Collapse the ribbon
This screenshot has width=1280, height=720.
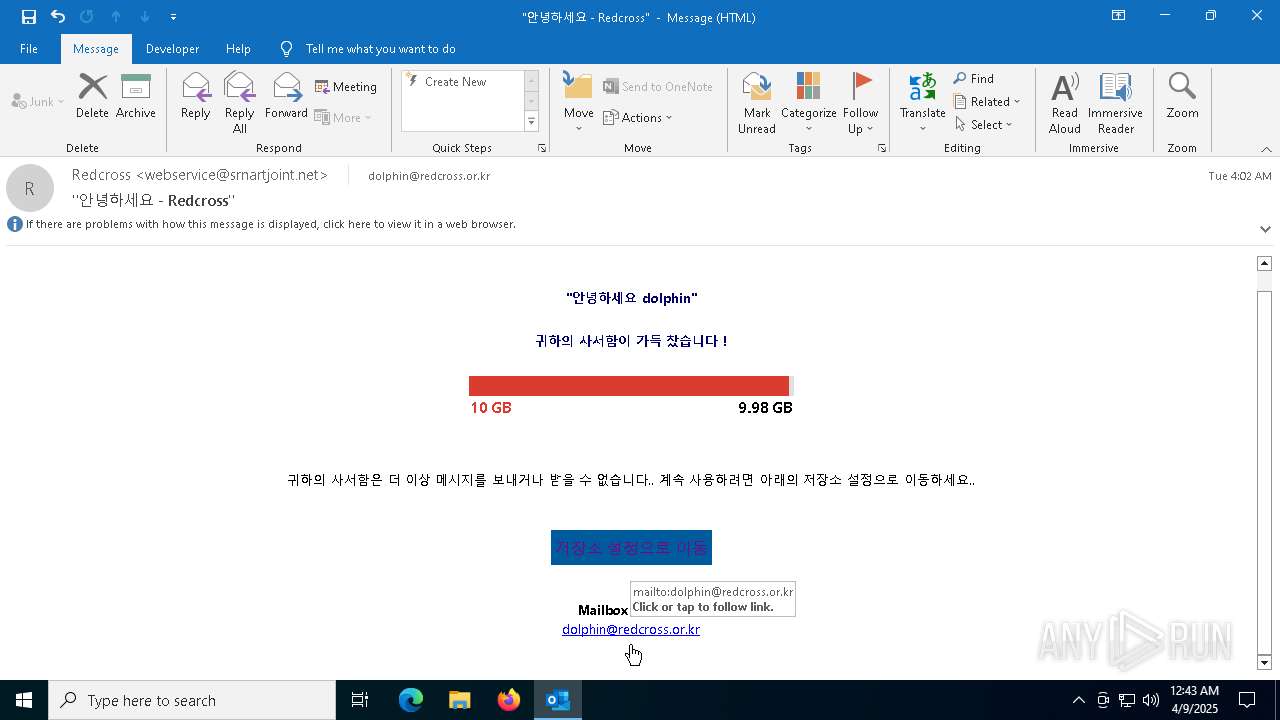pyautogui.click(x=1266, y=149)
